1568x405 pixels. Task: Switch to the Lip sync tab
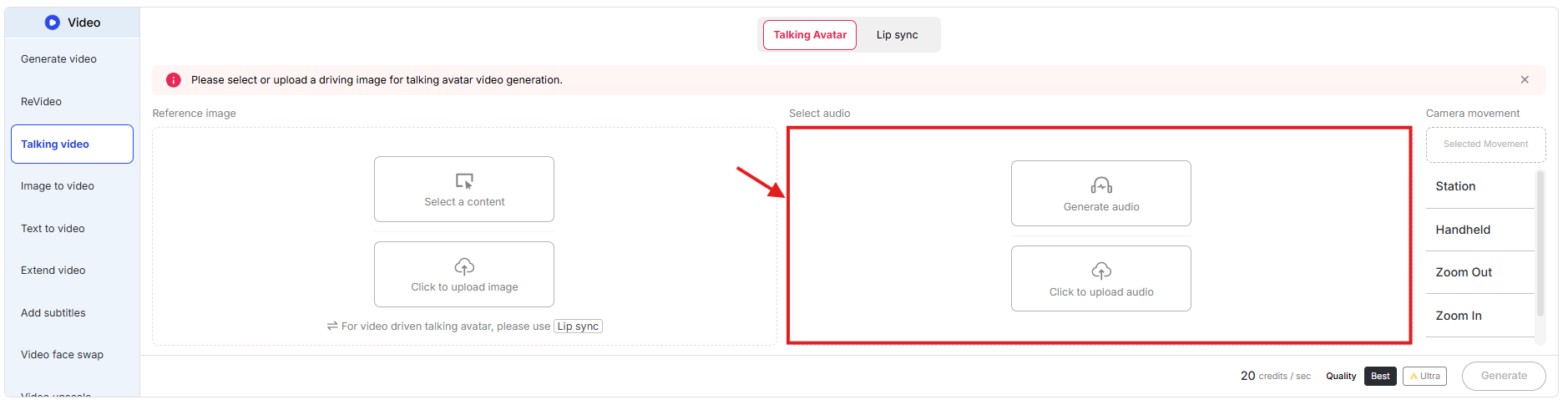[897, 35]
